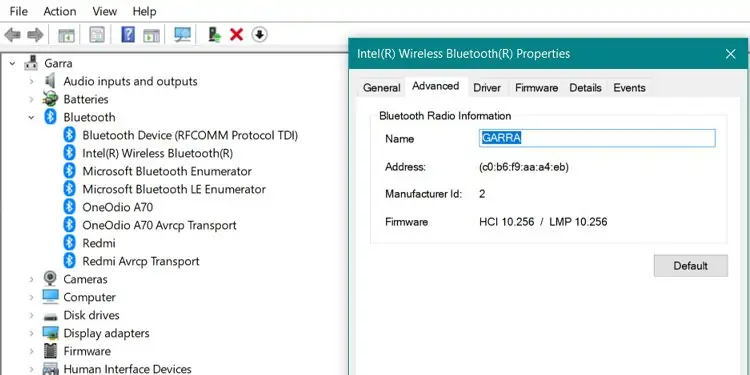Select Bluetooth Device (RFCOMM Protocol TDI) label
Image resolution: width=750 pixels, height=375 pixels.
click(190, 135)
